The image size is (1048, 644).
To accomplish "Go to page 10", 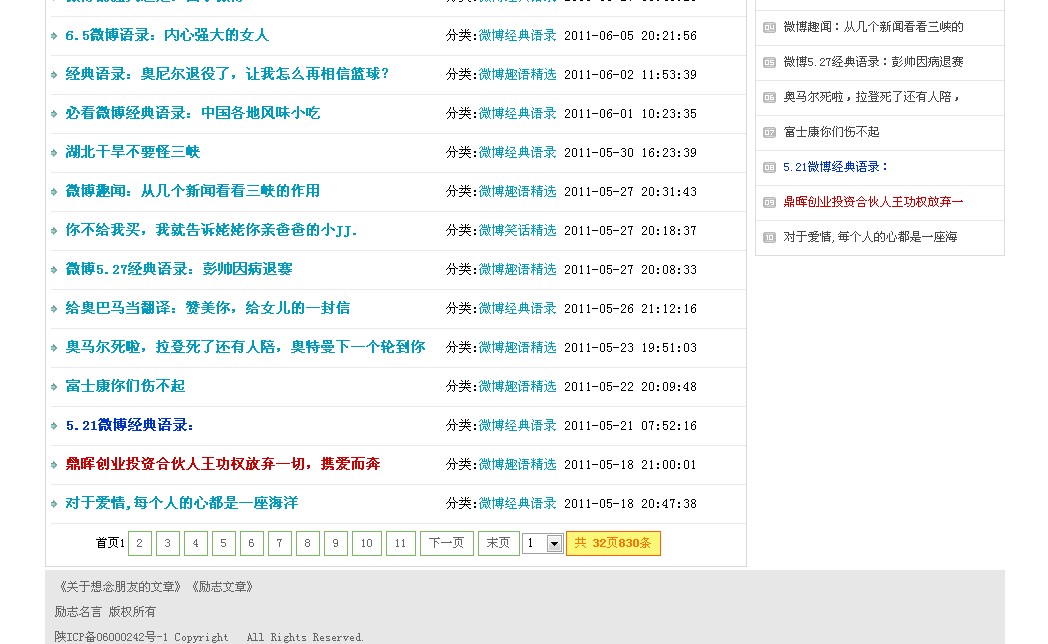I will (367, 543).
